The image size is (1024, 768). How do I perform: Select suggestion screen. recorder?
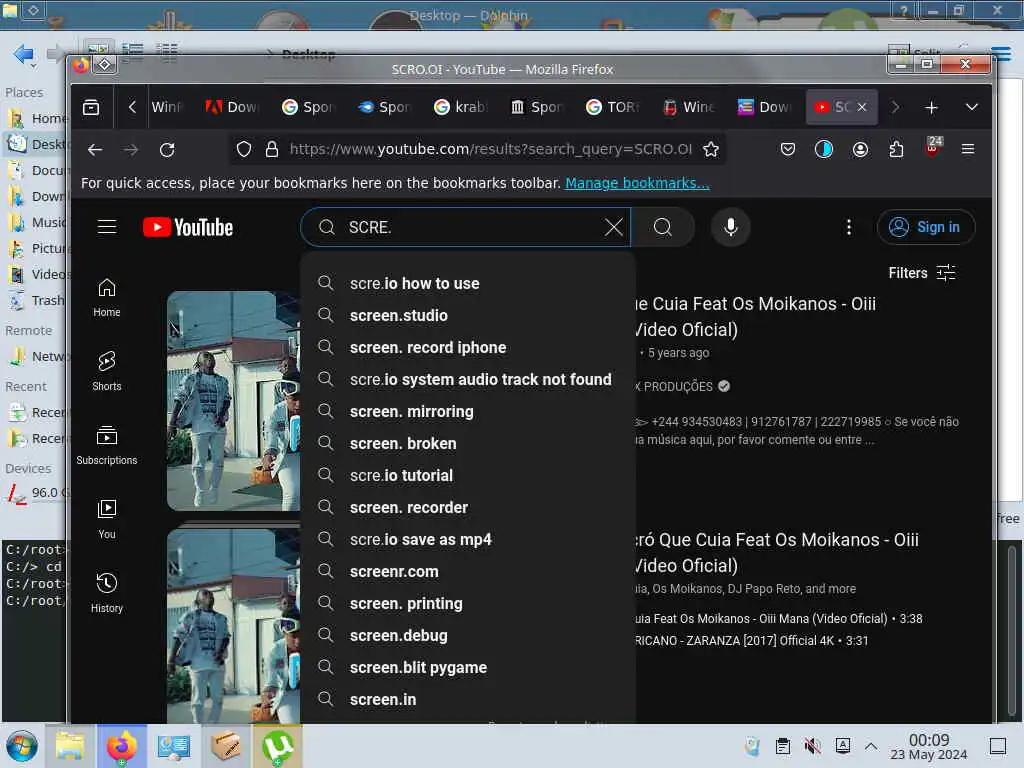tap(468, 507)
